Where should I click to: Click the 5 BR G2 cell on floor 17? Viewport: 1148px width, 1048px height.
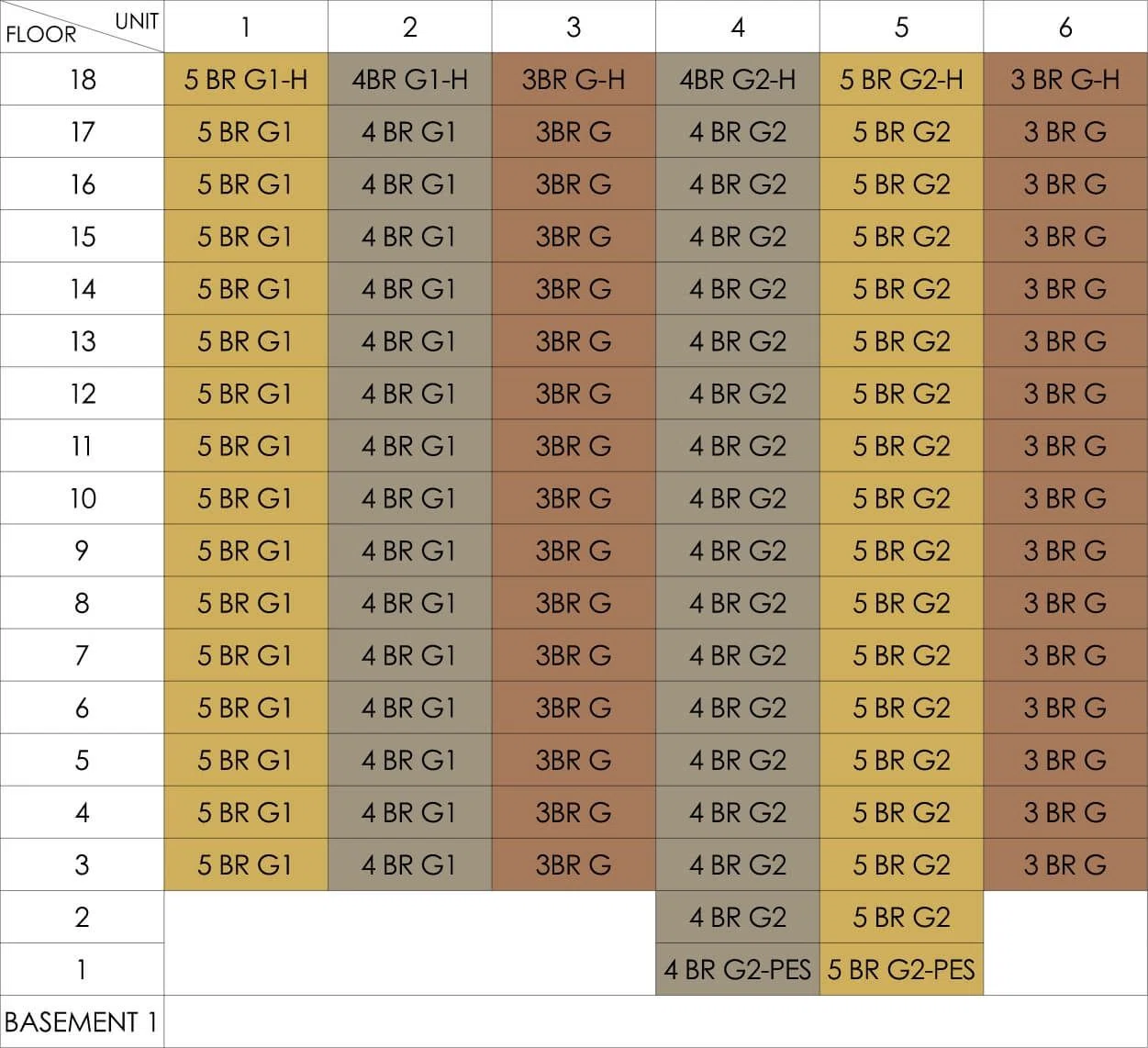coord(901,131)
